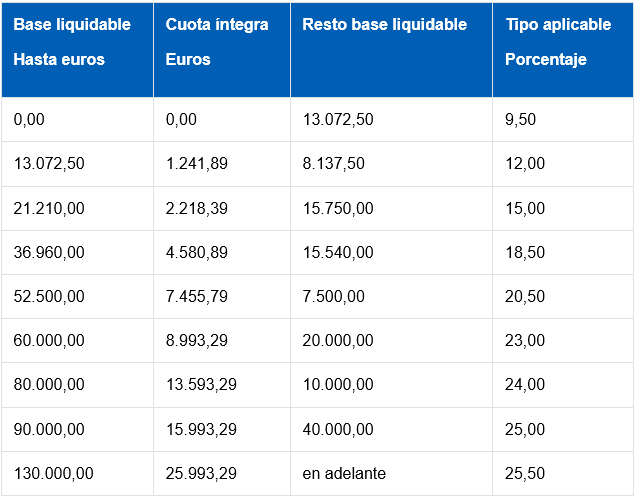
Task: Click the 9,50 percentage cell
Action: pyautogui.click(x=521, y=120)
